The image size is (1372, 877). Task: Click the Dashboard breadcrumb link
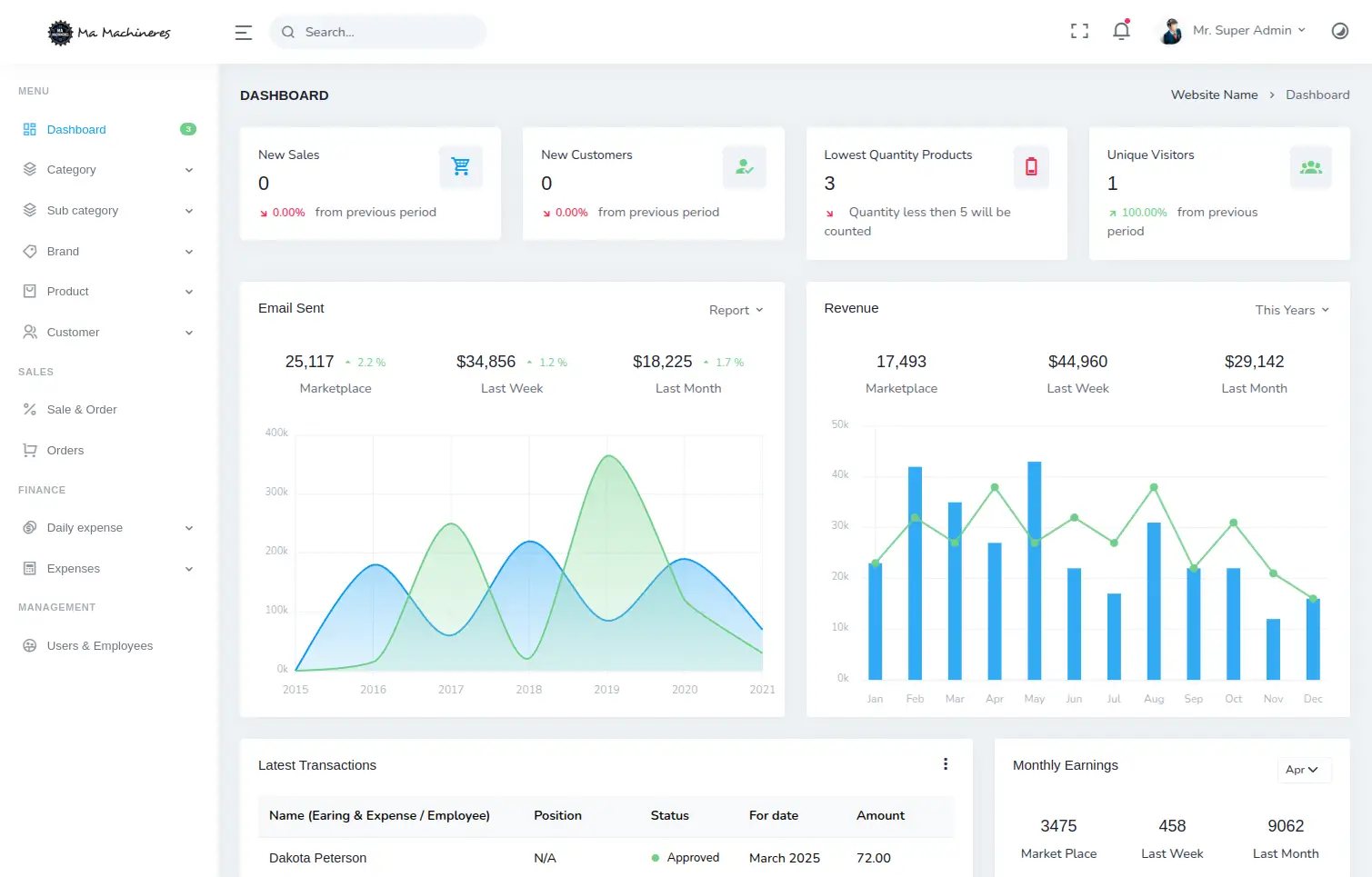tap(1317, 95)
